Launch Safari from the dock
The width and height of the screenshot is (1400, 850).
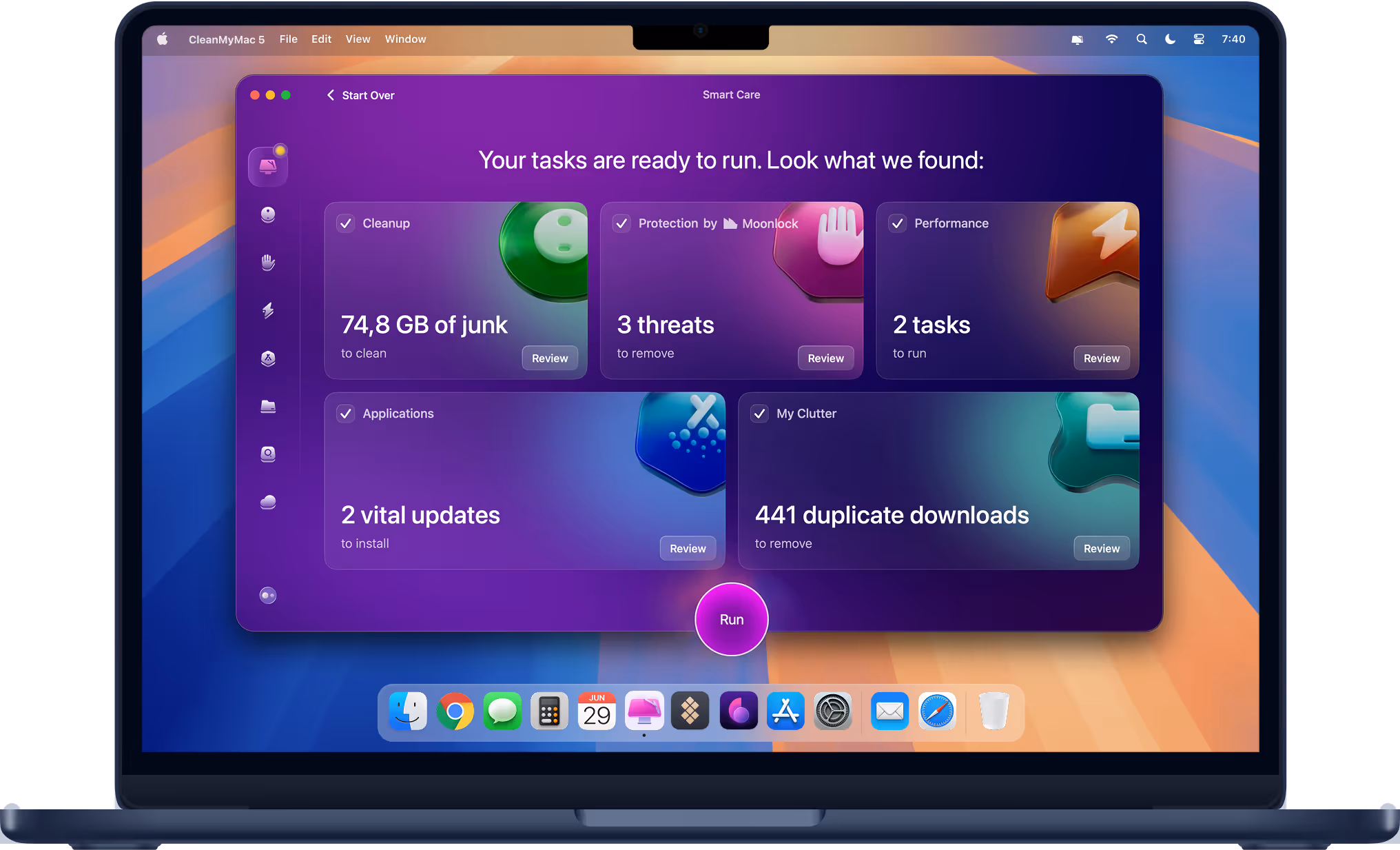coord(937,711)
